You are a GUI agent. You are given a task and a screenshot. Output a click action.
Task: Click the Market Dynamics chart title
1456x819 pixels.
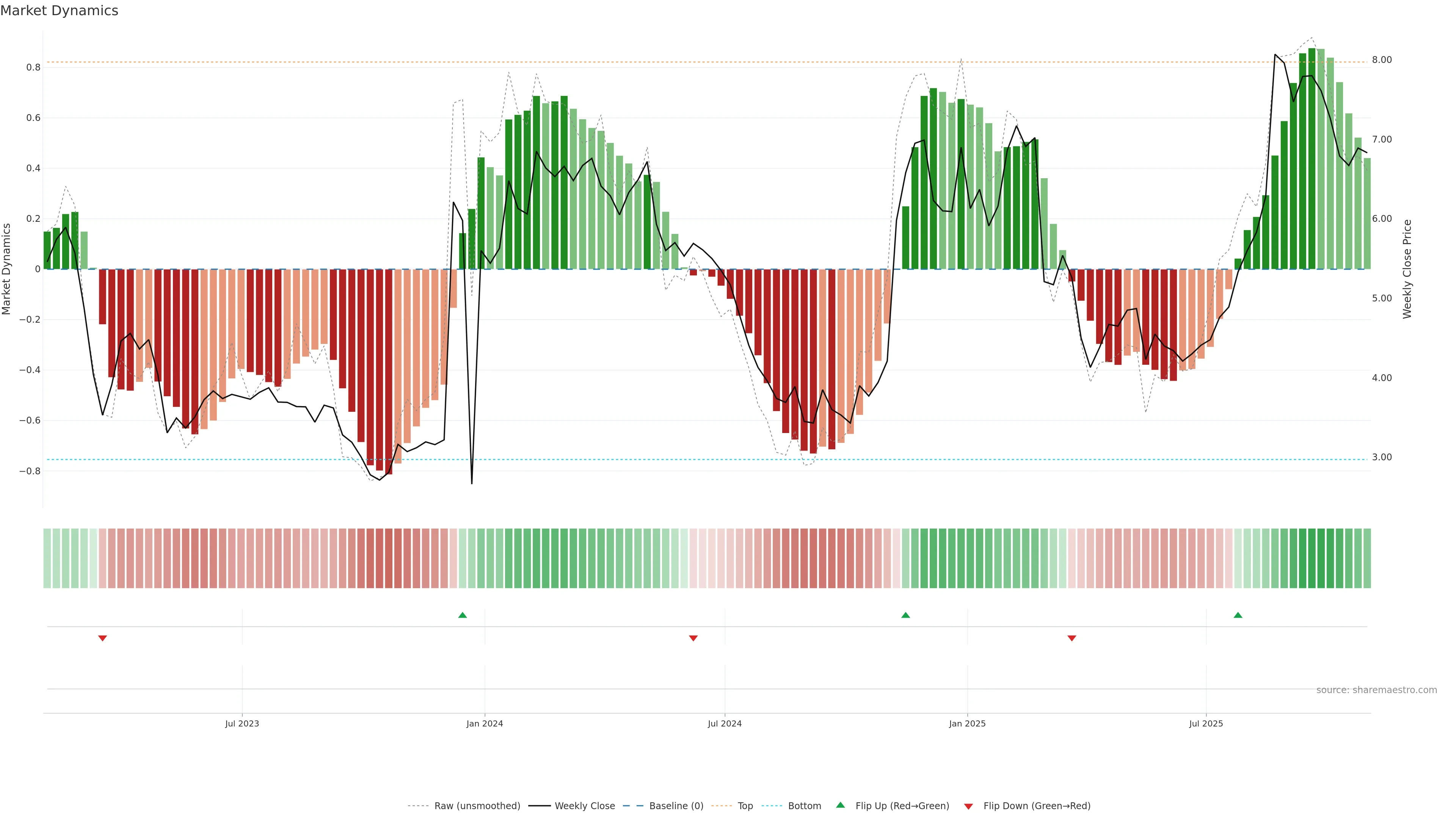[60, 11]
